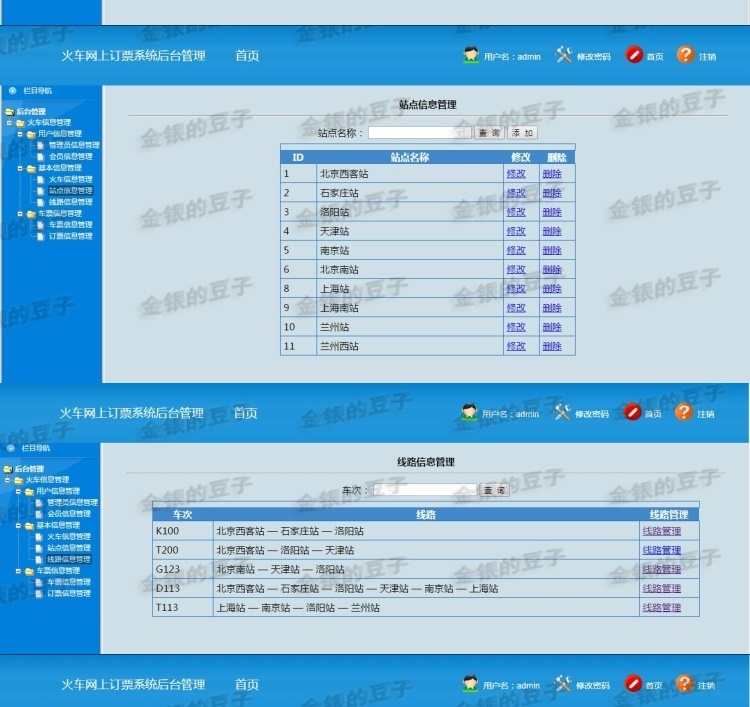Click 删除 for 兰州西站
The height and width of the screenshot is (707, 750).
coord(551,346)
